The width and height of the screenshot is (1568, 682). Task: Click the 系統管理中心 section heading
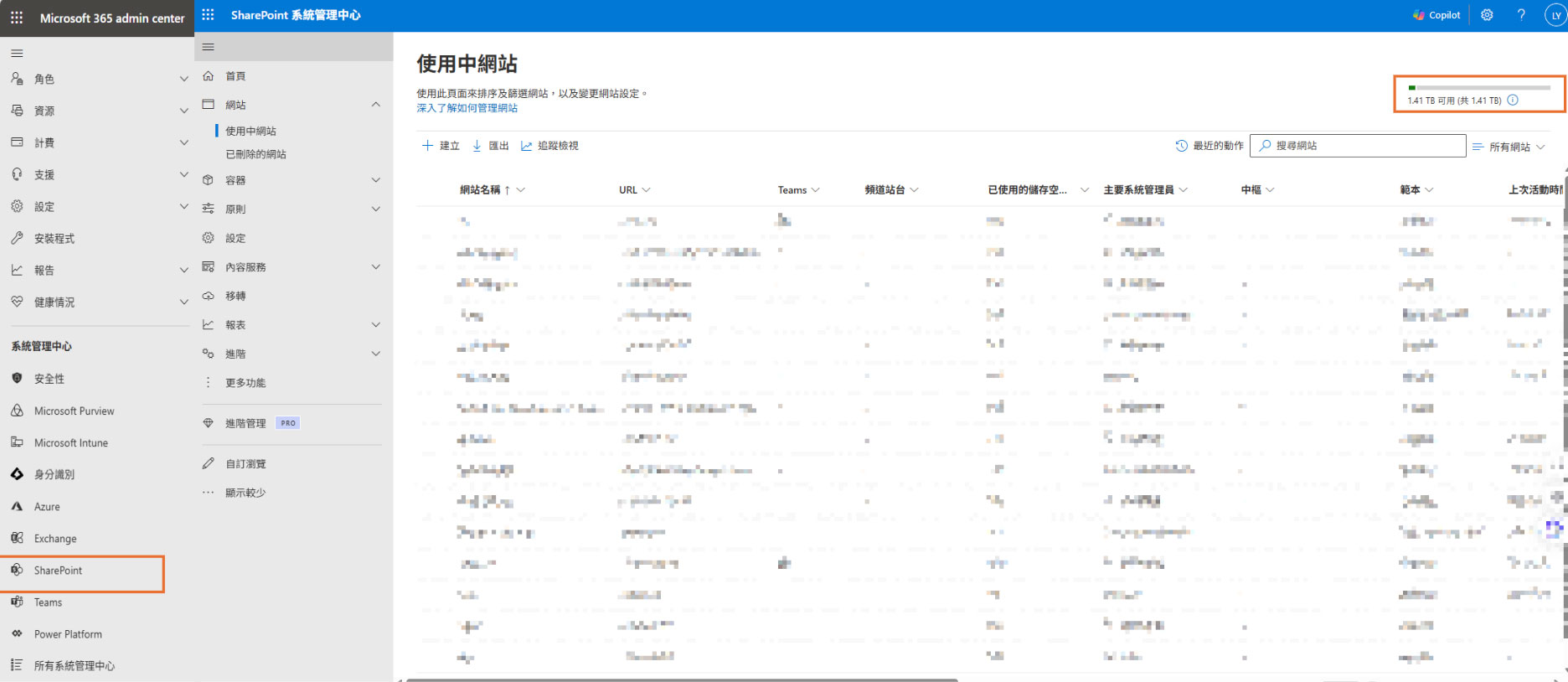coord(41,346)
